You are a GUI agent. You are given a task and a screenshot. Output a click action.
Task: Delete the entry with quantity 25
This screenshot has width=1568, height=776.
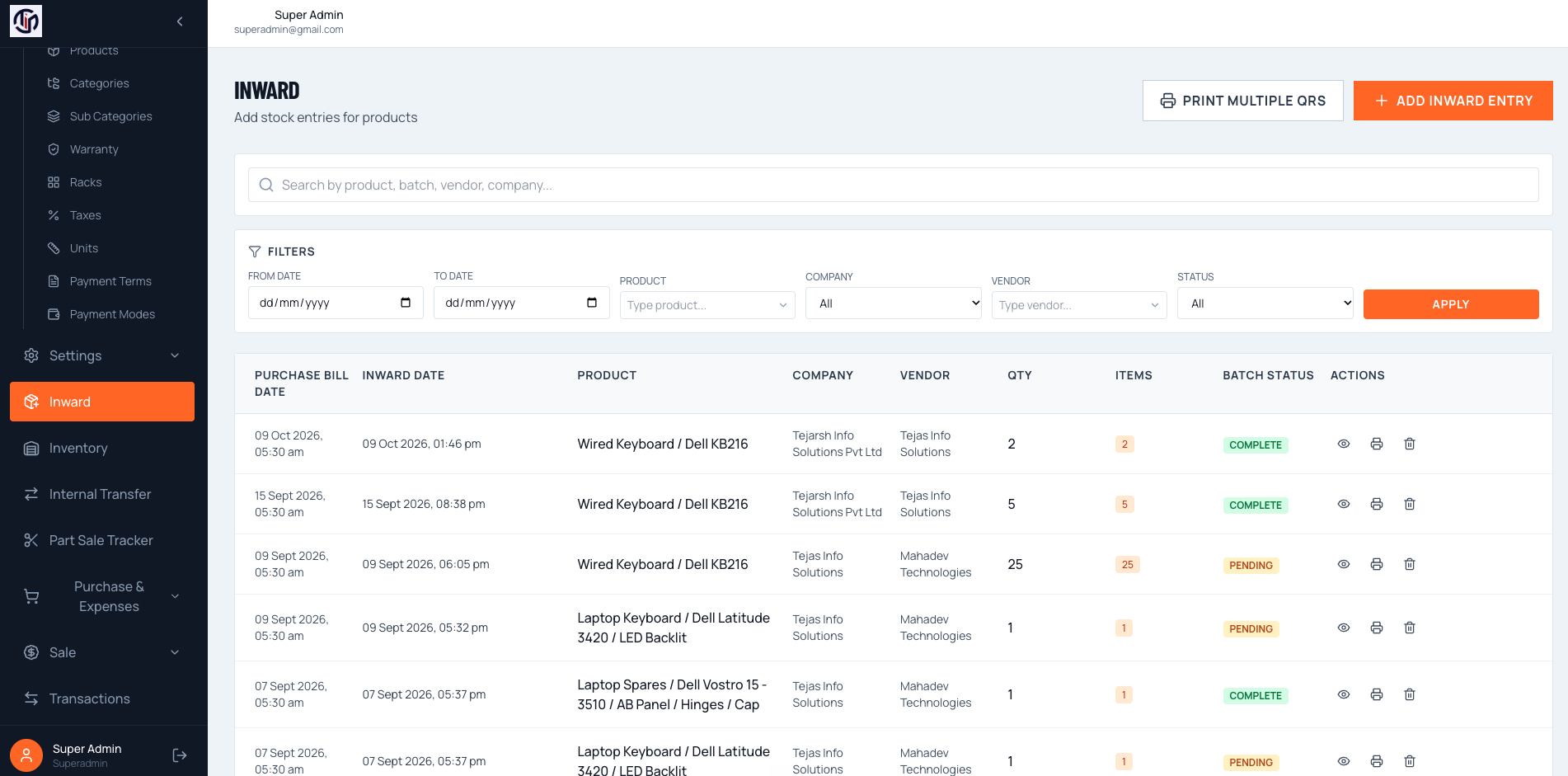[1409, 564]
